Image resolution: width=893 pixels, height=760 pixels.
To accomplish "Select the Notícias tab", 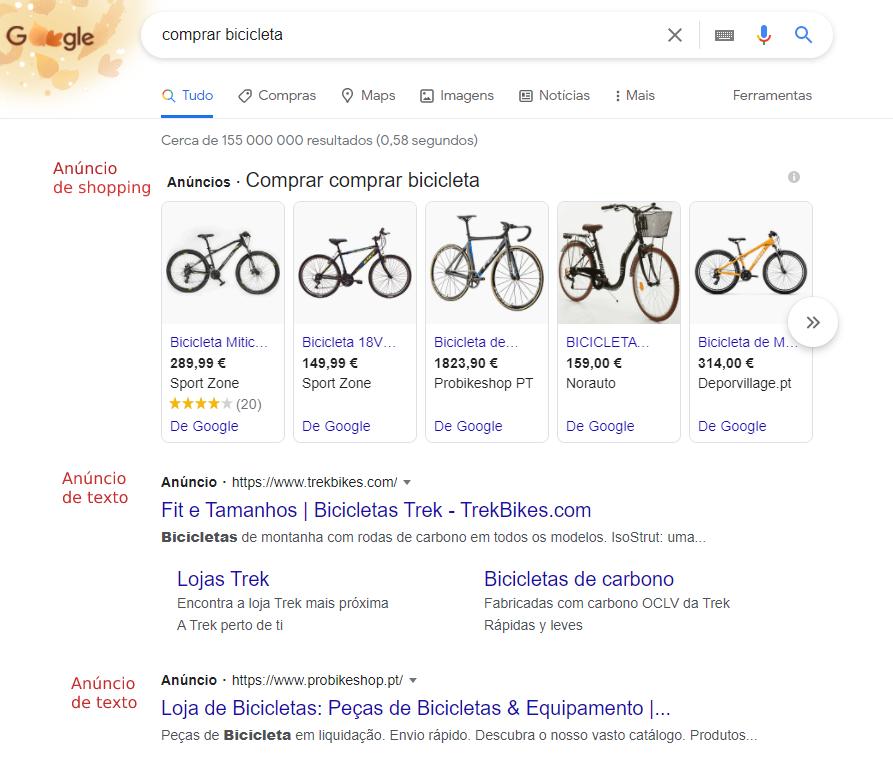I will coord(554,96).
